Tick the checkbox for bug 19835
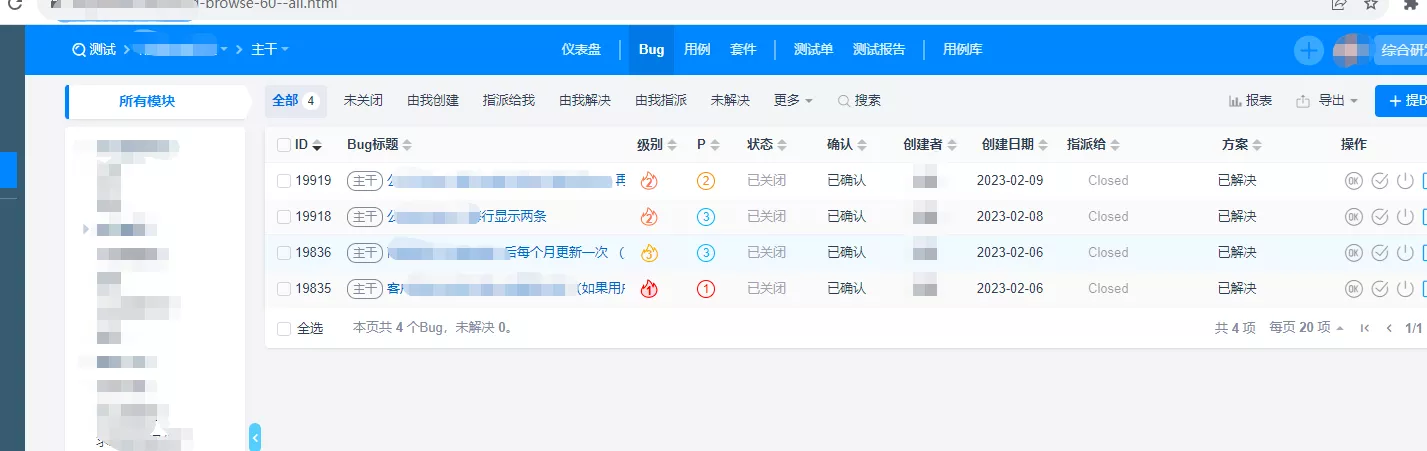 click(284, 289)
